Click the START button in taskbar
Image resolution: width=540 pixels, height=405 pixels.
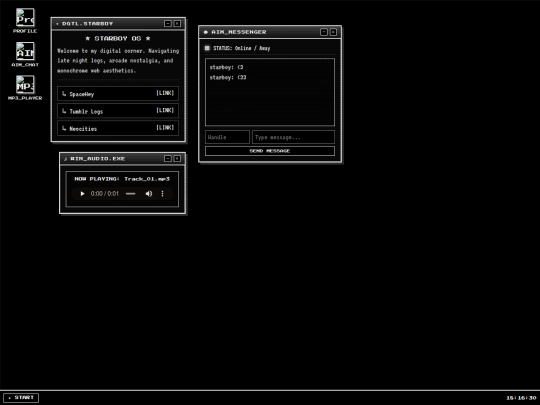tap(21, 397)
